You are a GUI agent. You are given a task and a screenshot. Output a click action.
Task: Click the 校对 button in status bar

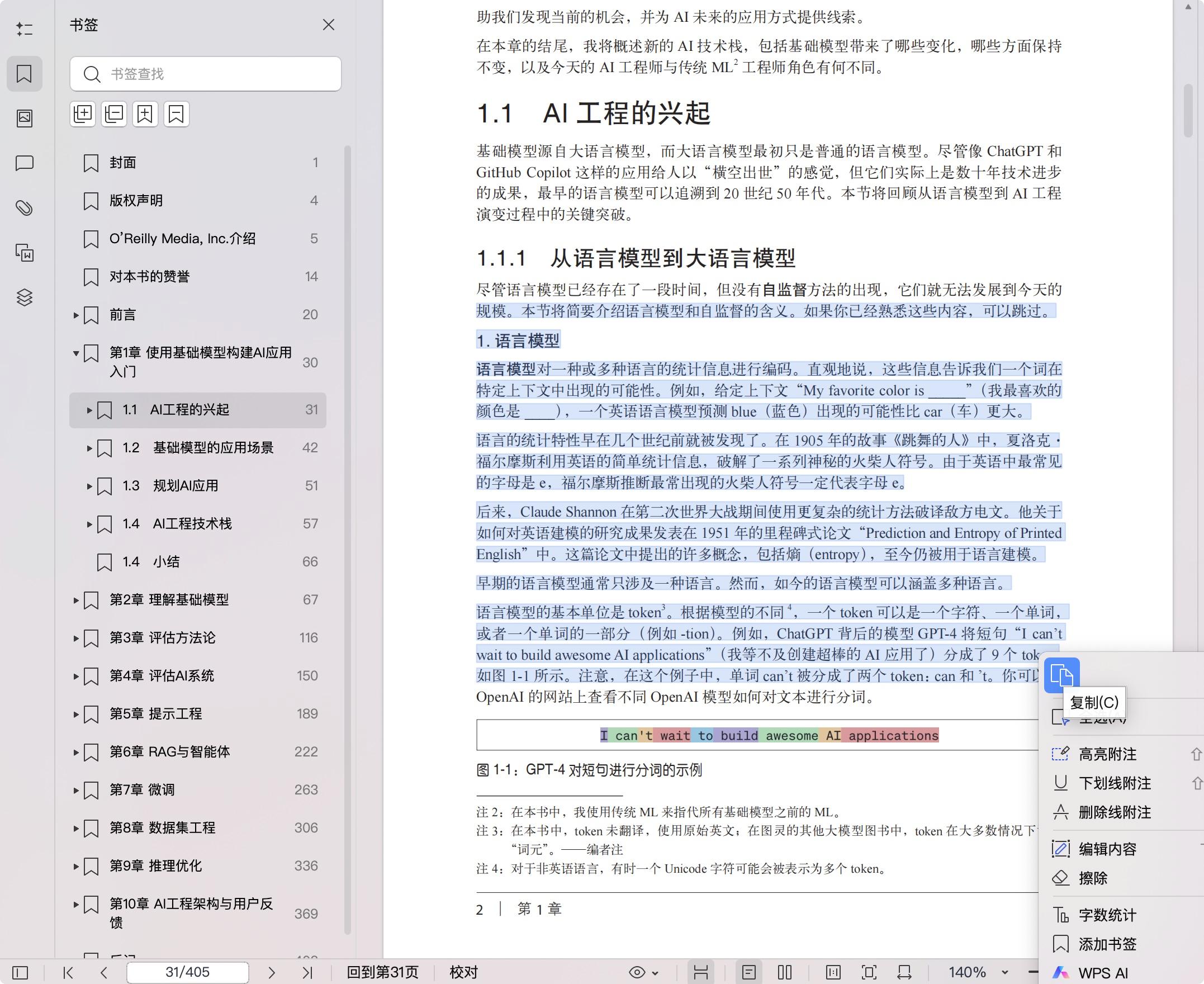click(x=463, y=973)
